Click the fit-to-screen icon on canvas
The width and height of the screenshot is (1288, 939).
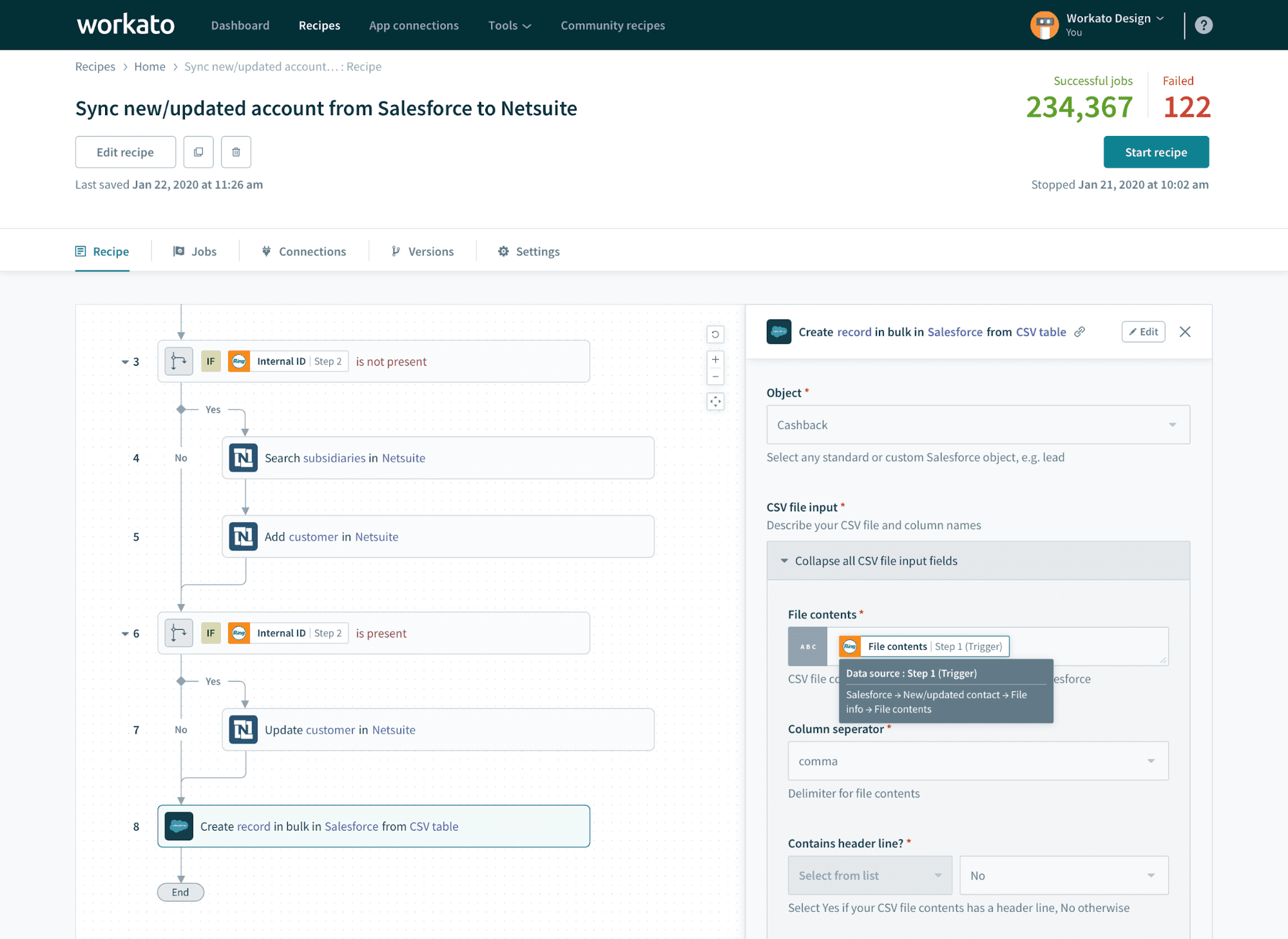pyautogui.click(x=715, y=401)
